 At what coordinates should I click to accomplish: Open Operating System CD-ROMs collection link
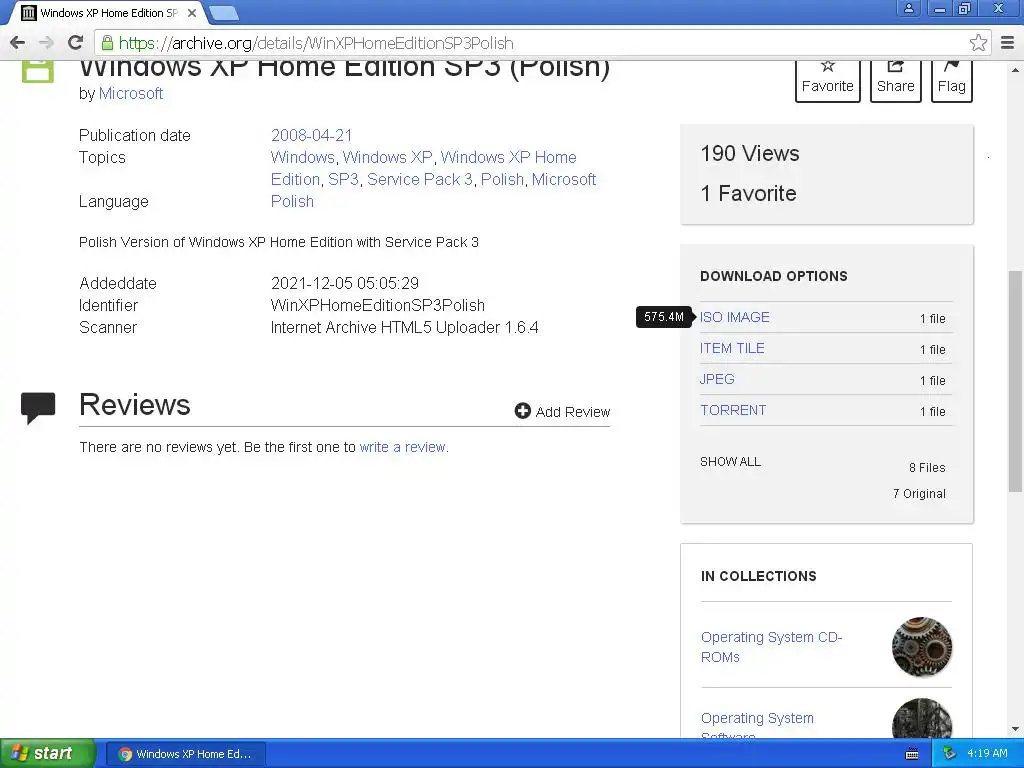click(771, 647)
